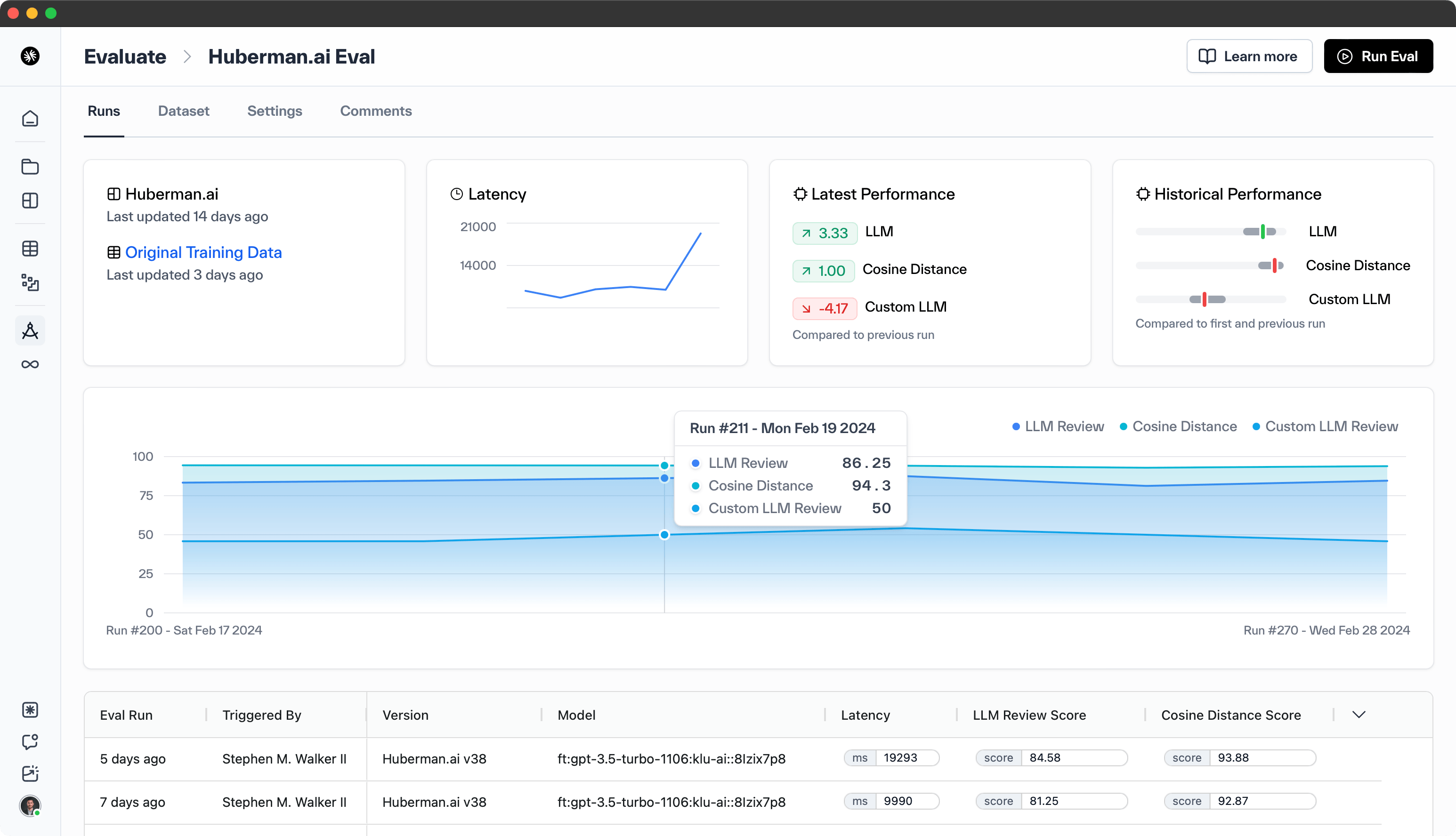Click the split layout panel sidebar icon
The width and height of the screenshot is (1456, 836).
click(x=30, y=201)
